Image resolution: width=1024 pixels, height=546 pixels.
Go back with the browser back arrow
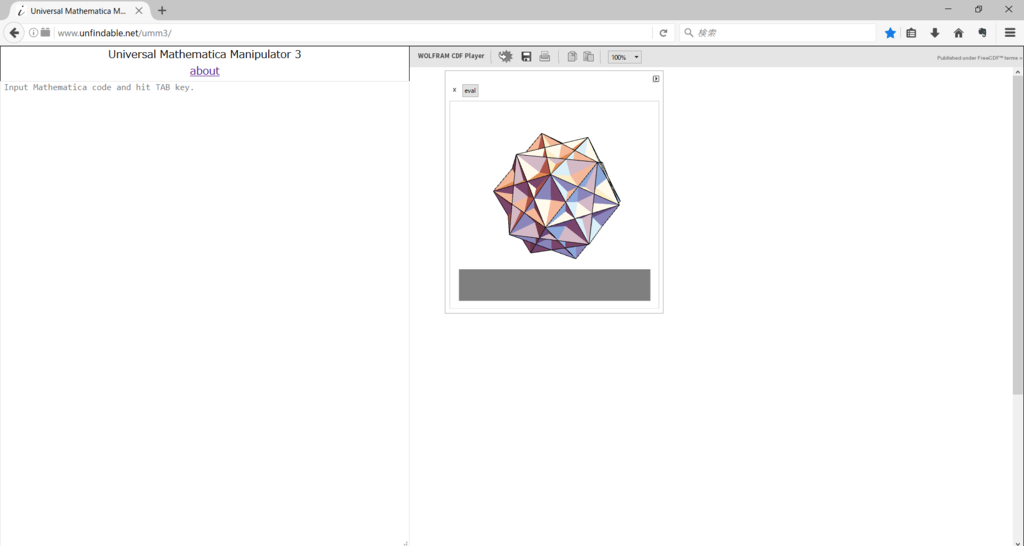[14, 33]
